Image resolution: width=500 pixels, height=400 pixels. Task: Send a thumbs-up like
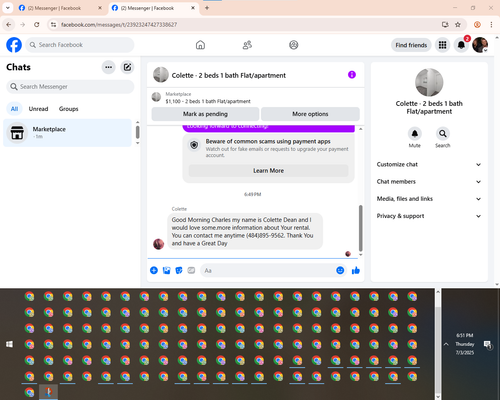tap(356, 270)
